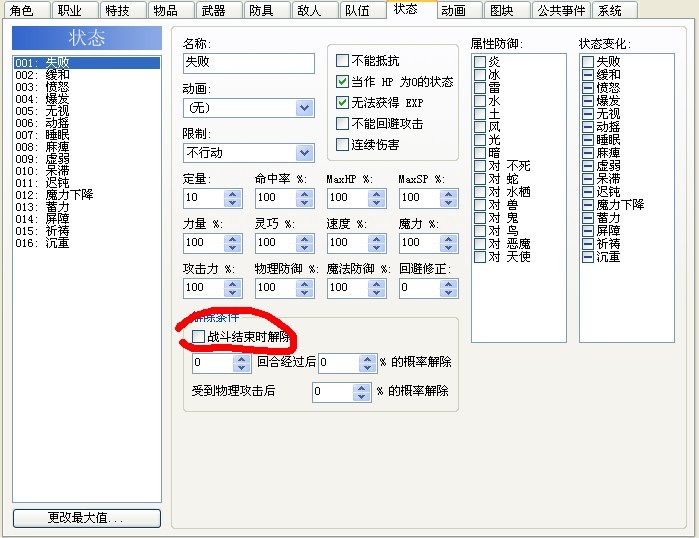Screen dimensions: 699x538
Task: Decrease the 命中率 % value with down arrow
Action: [305, 202]
